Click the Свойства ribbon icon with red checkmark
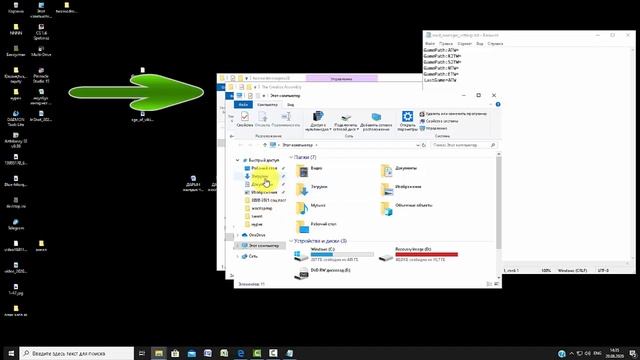 (x=244, y=119)
